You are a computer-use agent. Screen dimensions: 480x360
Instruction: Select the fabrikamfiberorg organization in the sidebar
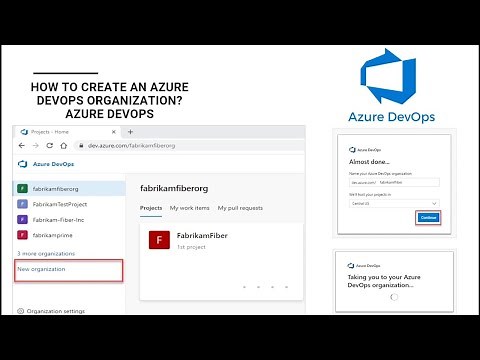pyautogui.click(x=69, y=189)
